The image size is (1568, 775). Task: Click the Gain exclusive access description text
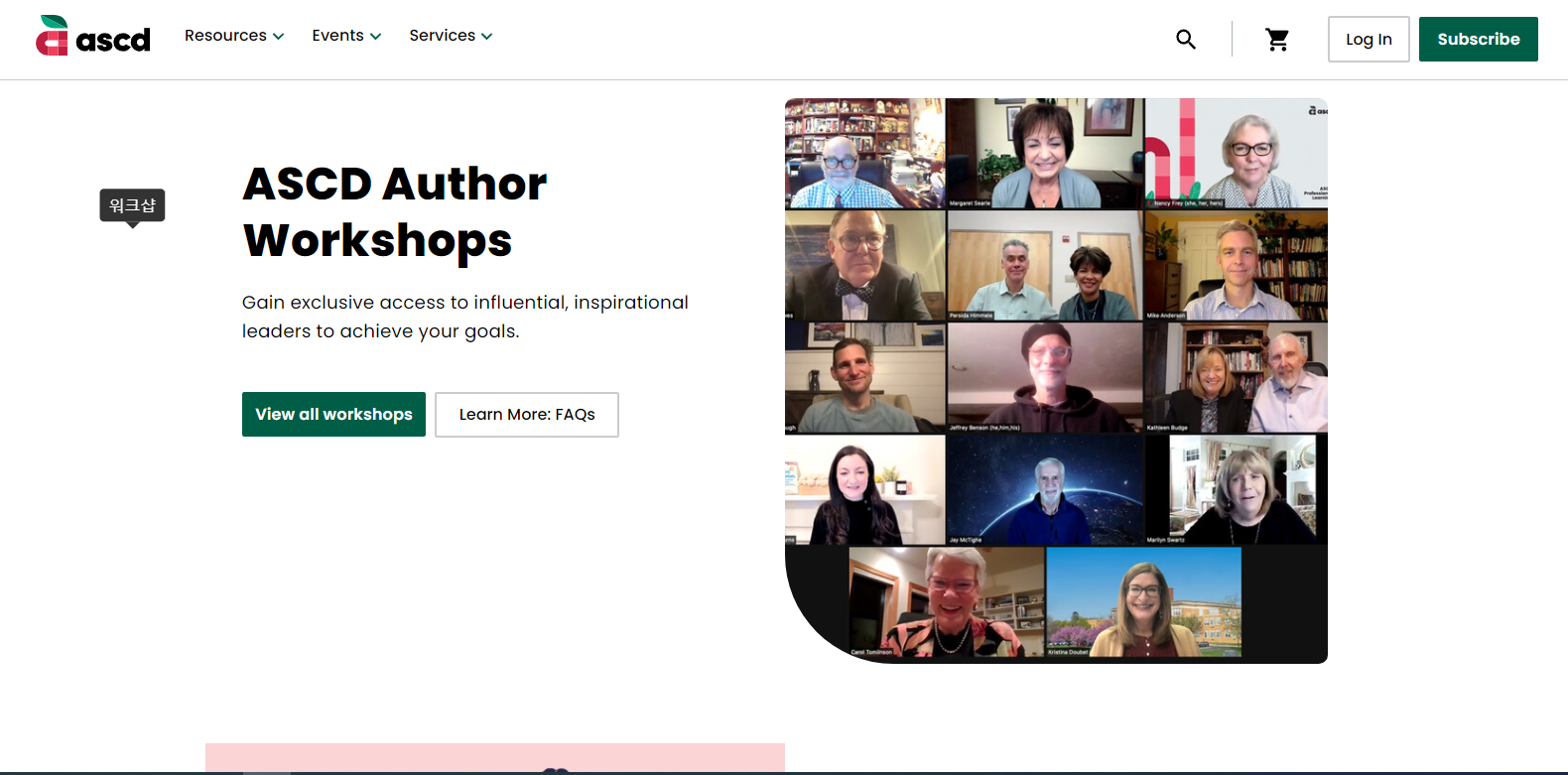coord(465,317)
